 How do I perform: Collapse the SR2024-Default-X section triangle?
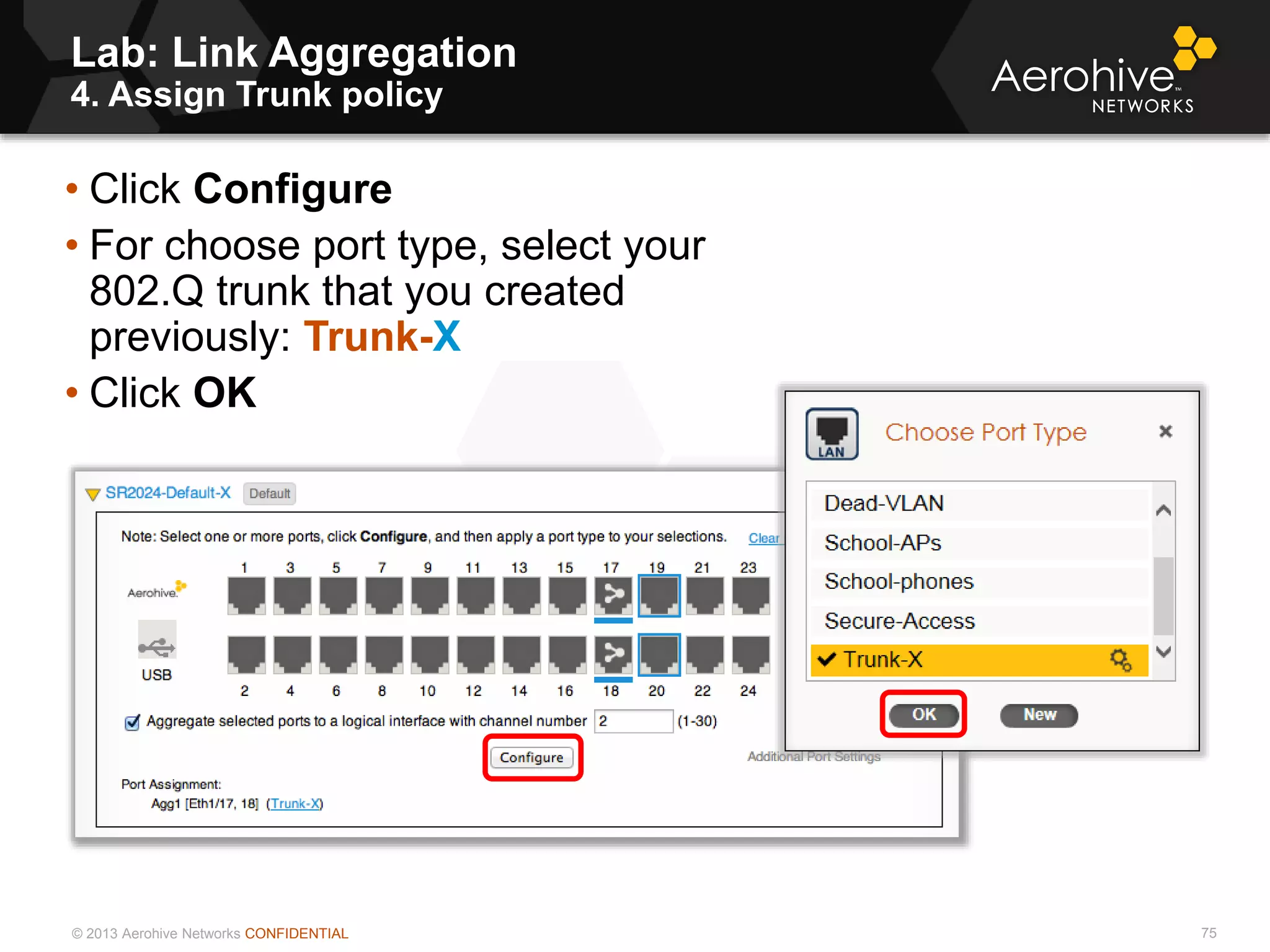(x=93, y=494)
